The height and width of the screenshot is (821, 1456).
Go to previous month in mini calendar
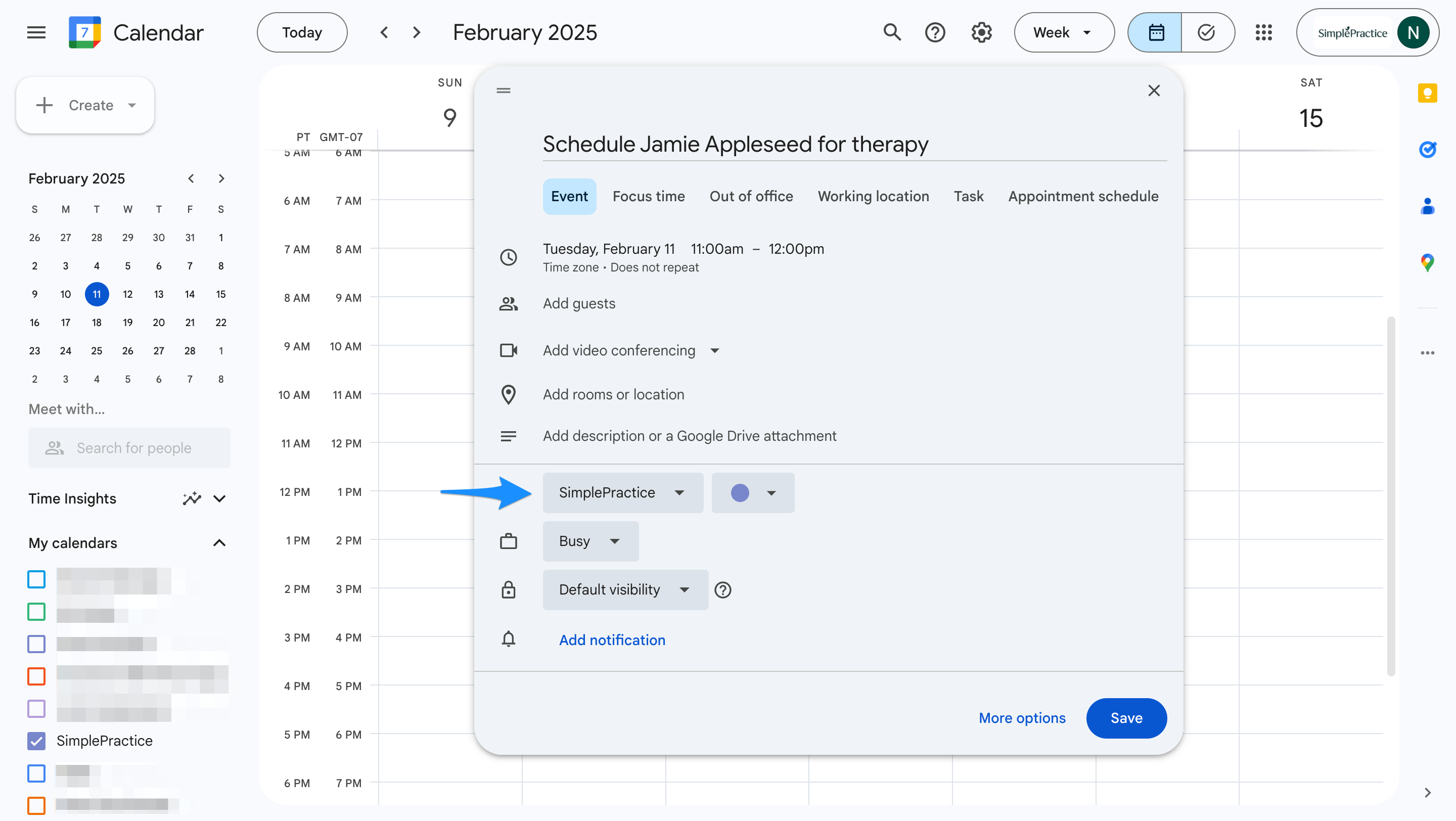[x=191, y=178]
